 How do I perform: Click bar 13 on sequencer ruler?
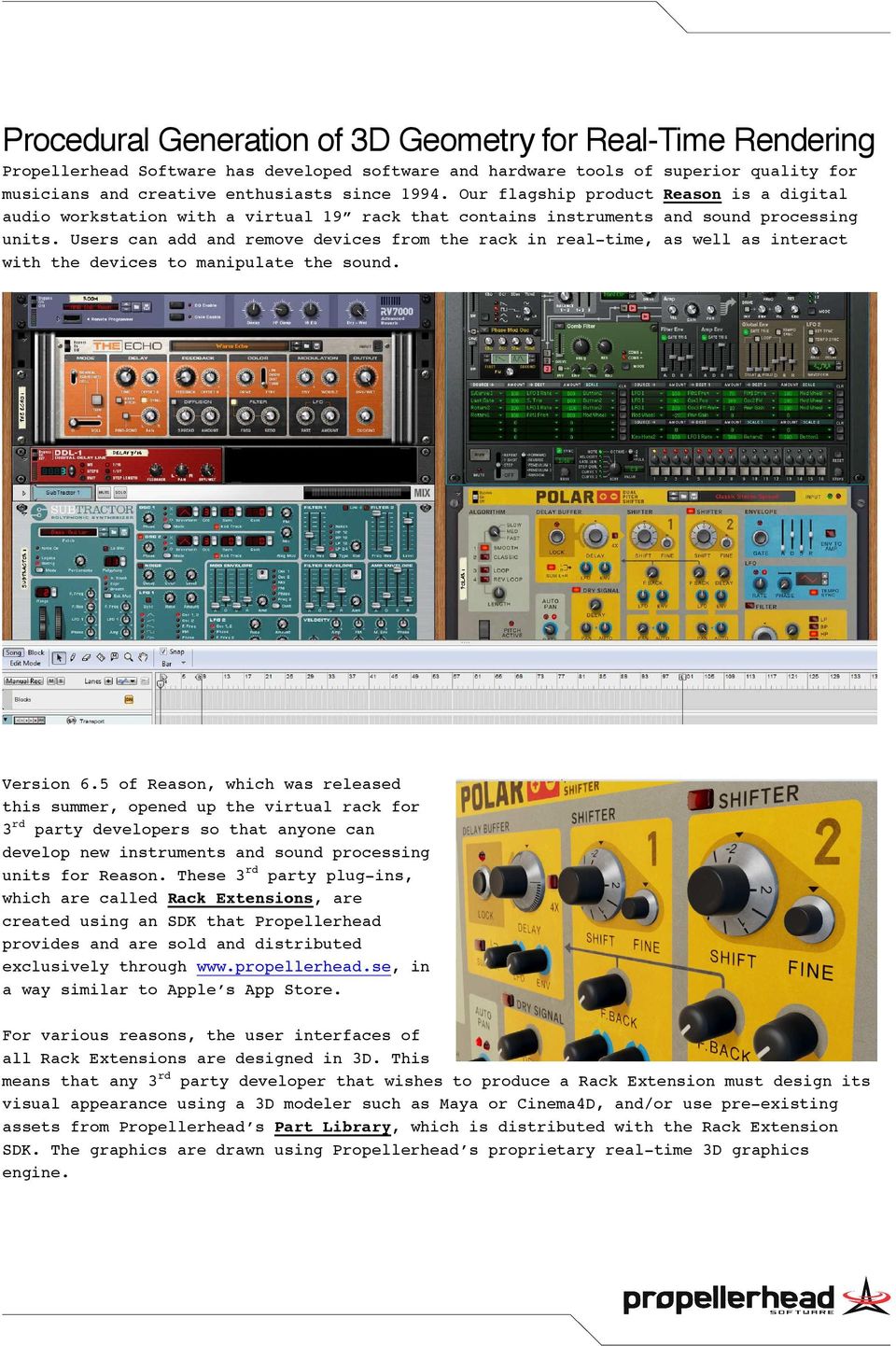pos(227,677)
